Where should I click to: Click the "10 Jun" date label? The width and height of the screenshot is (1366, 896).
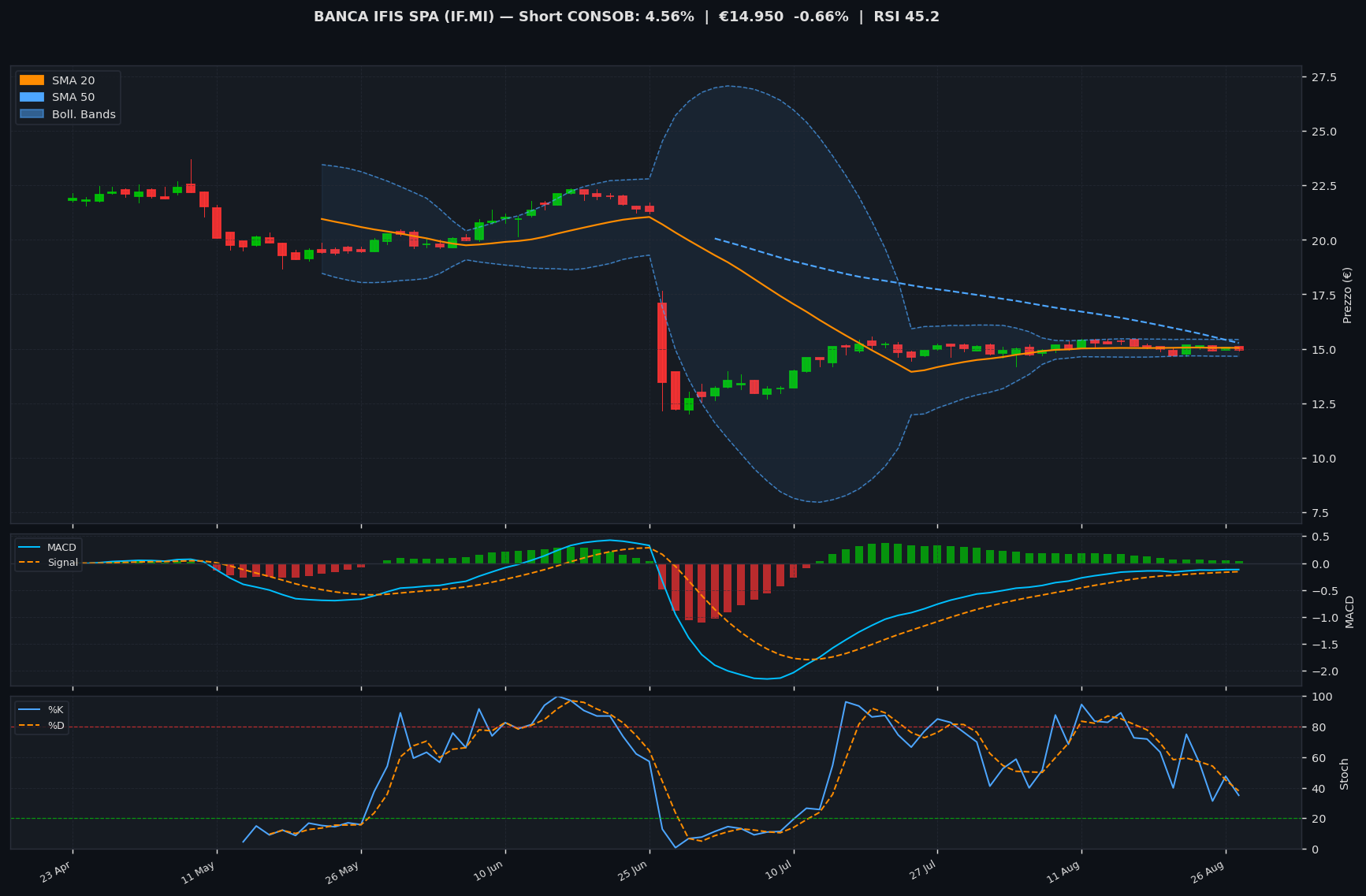click(x=488, y=871)
